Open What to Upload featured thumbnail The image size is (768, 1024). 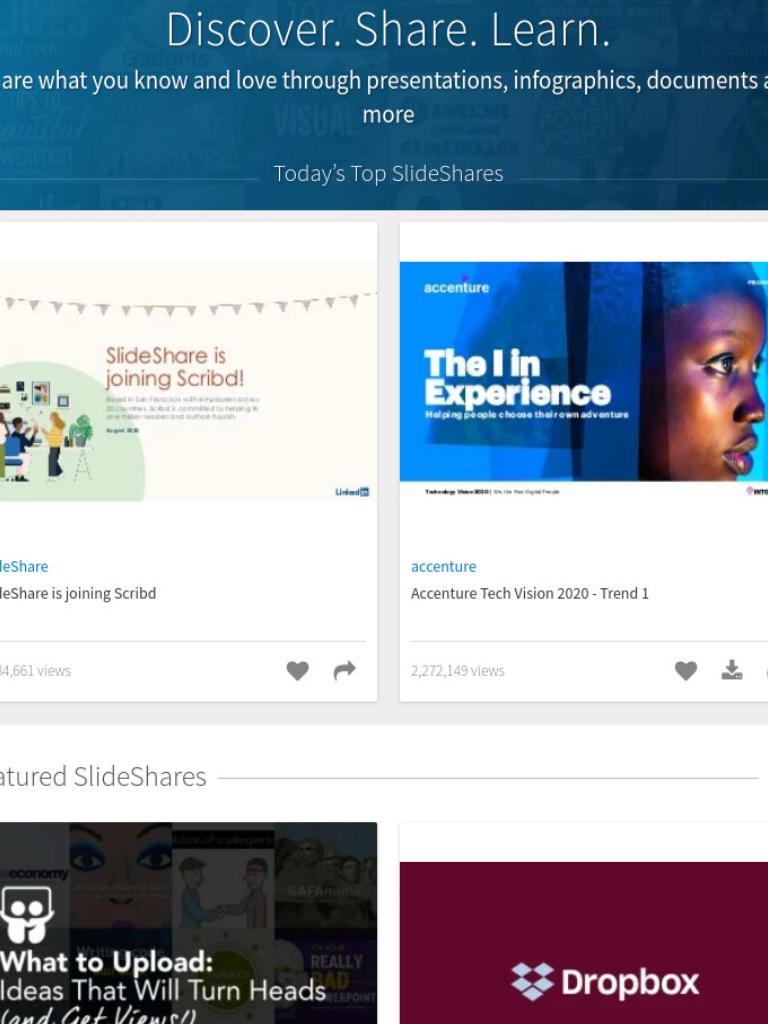tap(188, 923)
